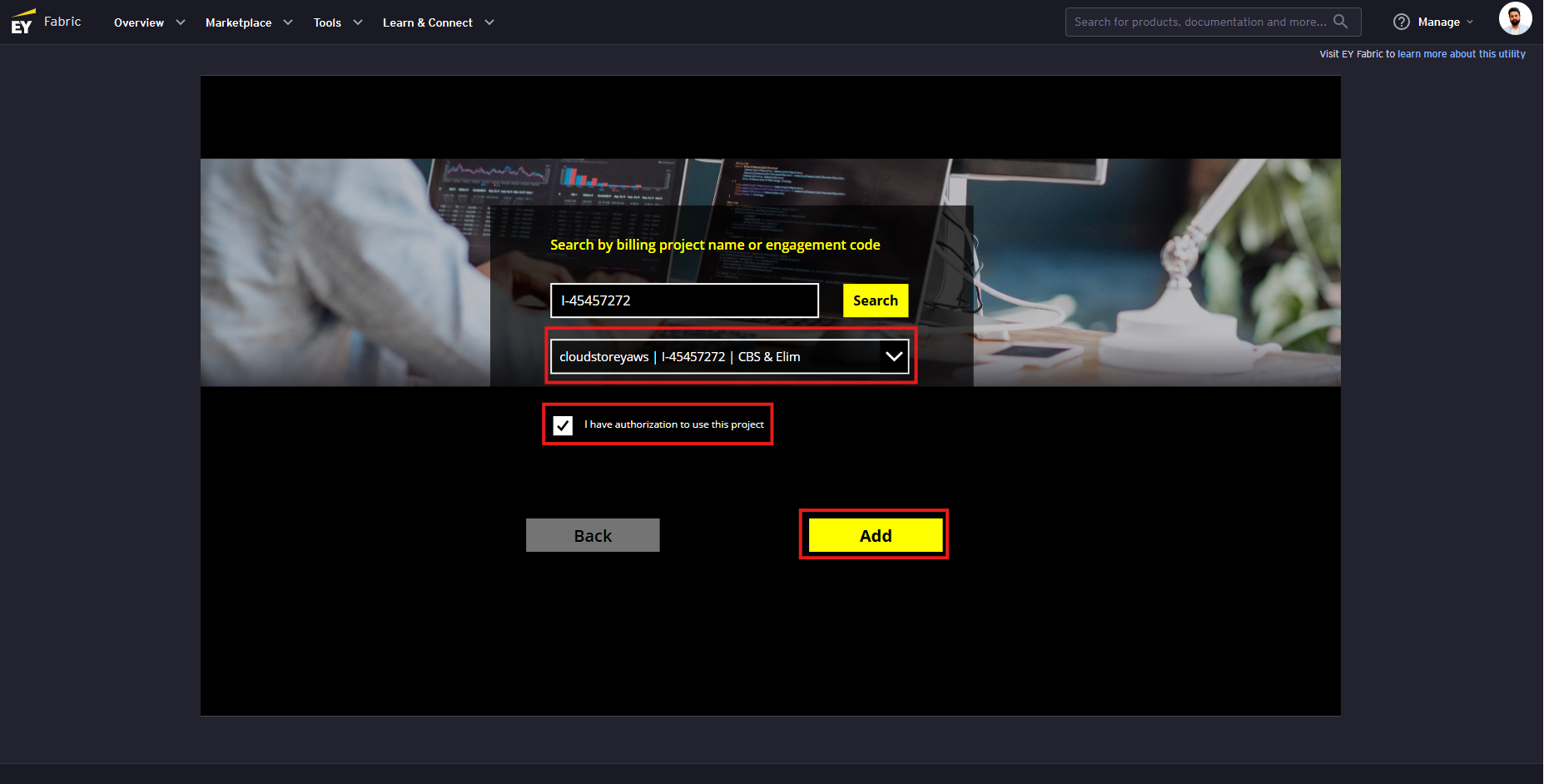The image size is (1544, 784).
Task: Click the magnifier icon in the top search bar
Action: [x=1340, y=22]
